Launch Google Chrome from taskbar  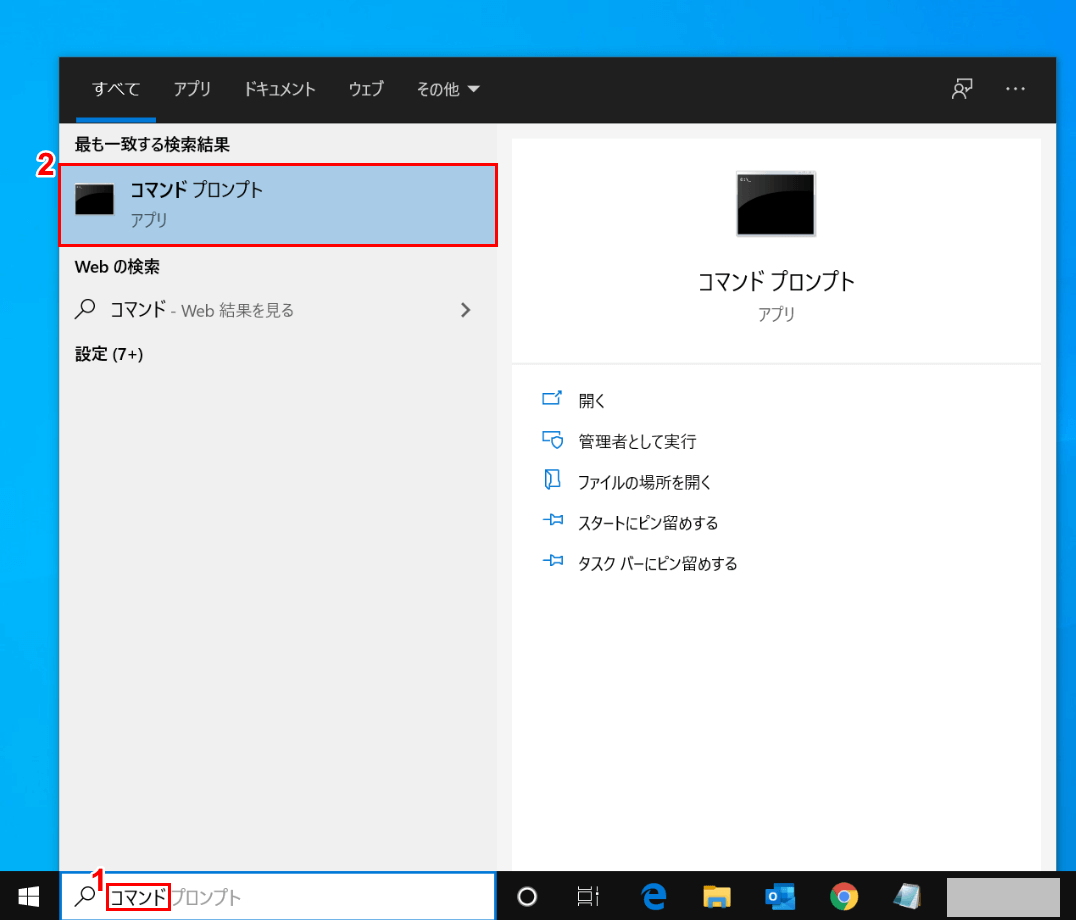[x=843, y=896]
